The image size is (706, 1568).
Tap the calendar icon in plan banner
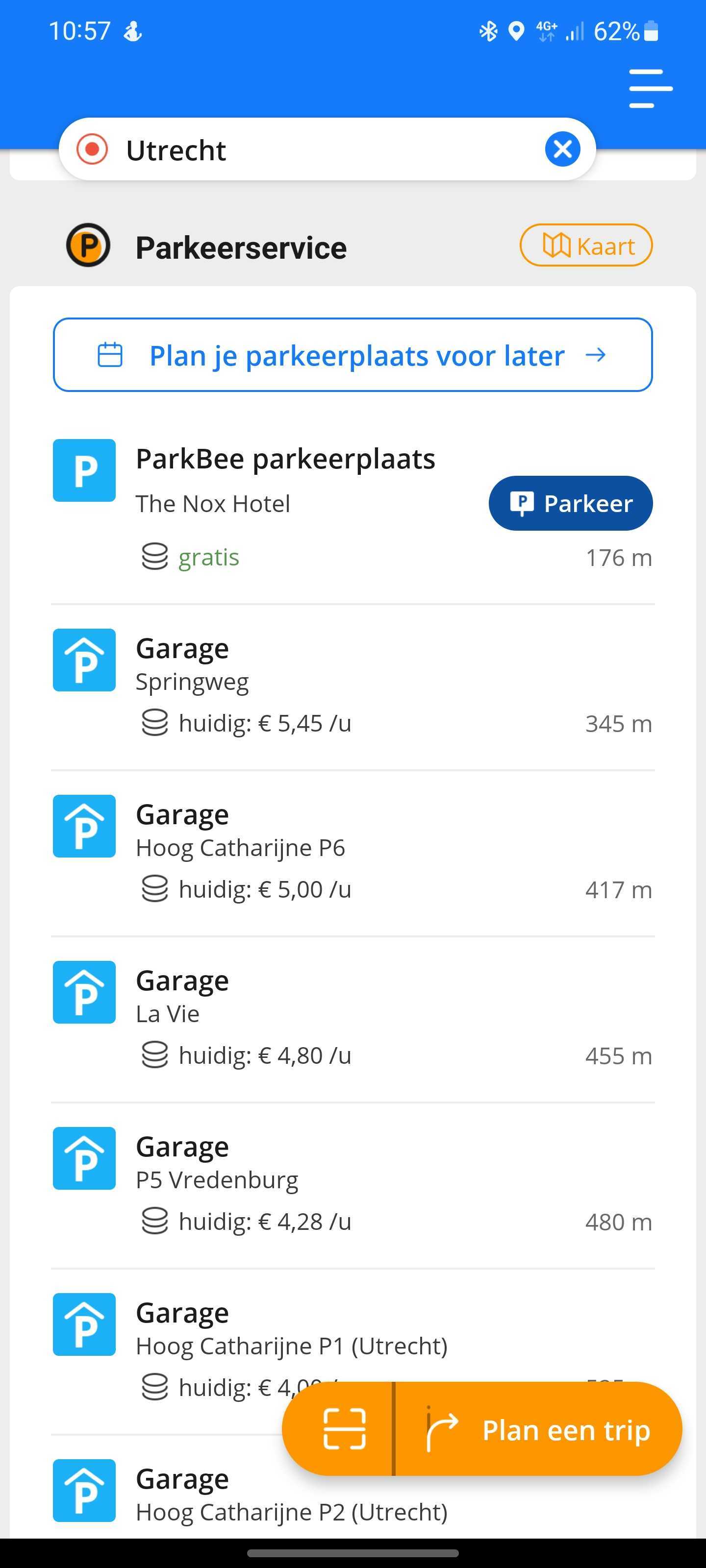point(110,355)
